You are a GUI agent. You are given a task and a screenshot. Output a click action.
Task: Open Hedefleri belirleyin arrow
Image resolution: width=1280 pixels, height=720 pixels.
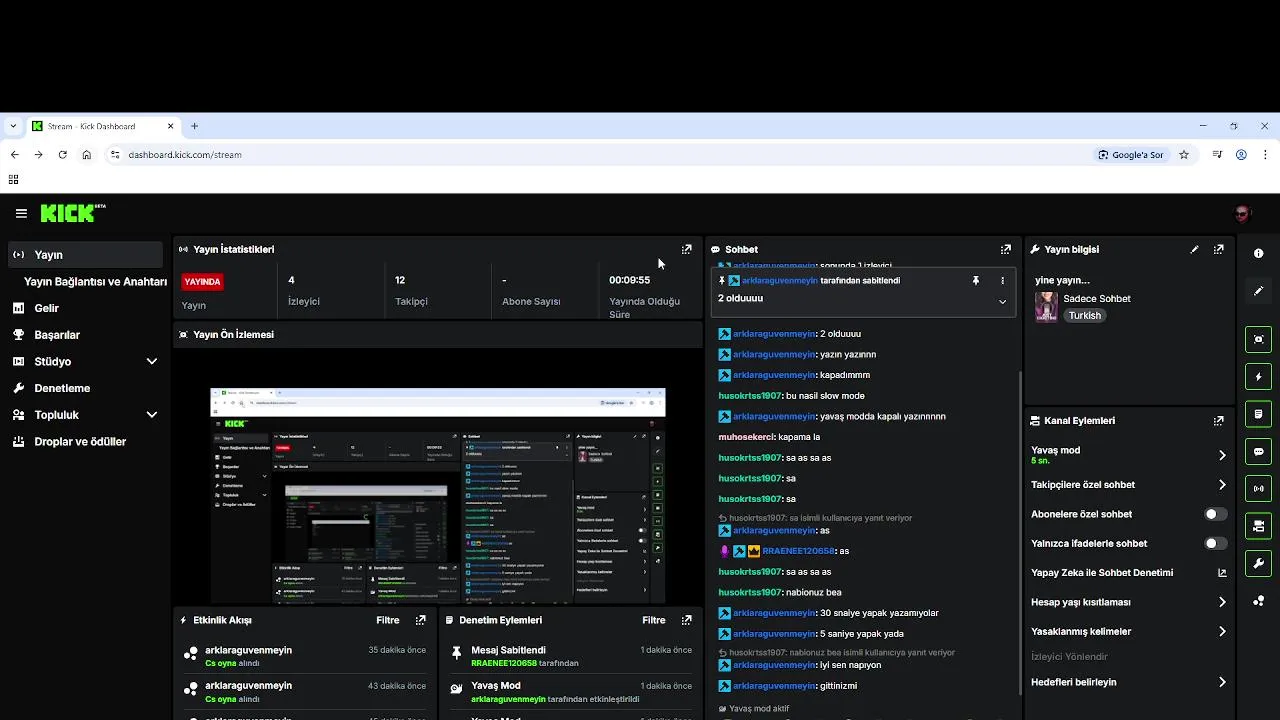pyautogui.click(x=1222, y=682)
